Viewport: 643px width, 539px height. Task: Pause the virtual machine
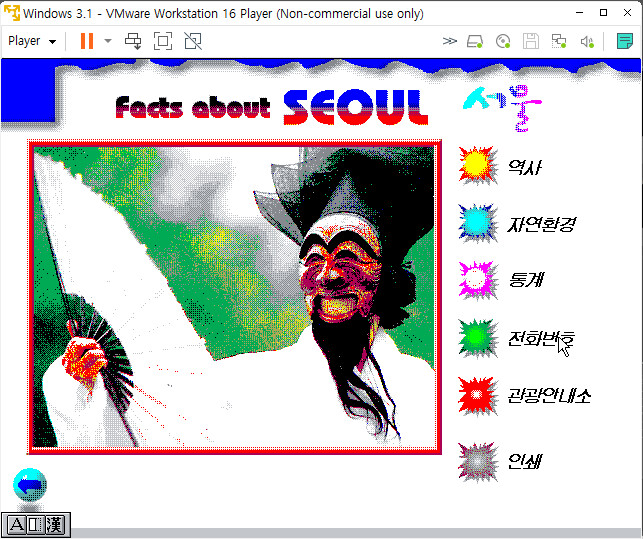click(x=87, y=41)
